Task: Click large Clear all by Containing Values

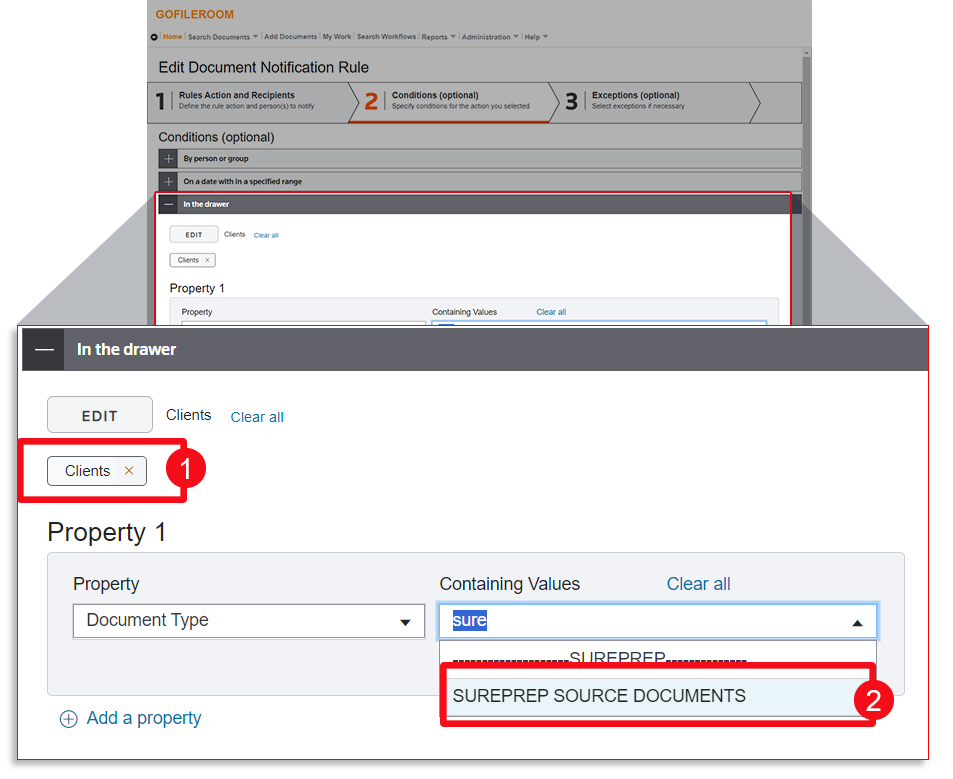Action: (698, 583)
